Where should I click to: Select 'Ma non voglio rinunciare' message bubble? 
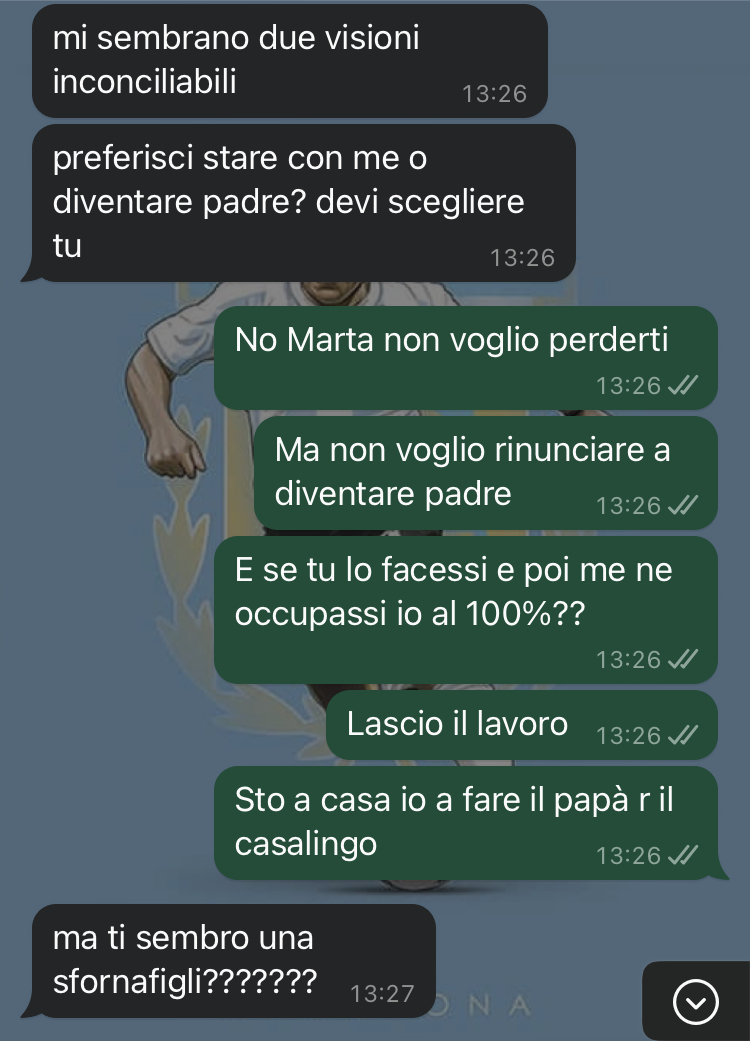point(486,473)
